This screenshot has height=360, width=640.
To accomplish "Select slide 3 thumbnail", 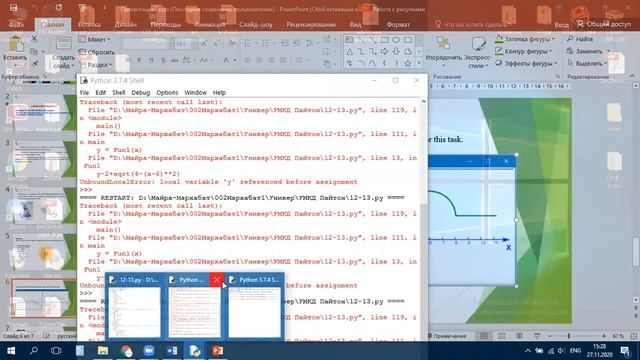I will click(x=41, y=158).
